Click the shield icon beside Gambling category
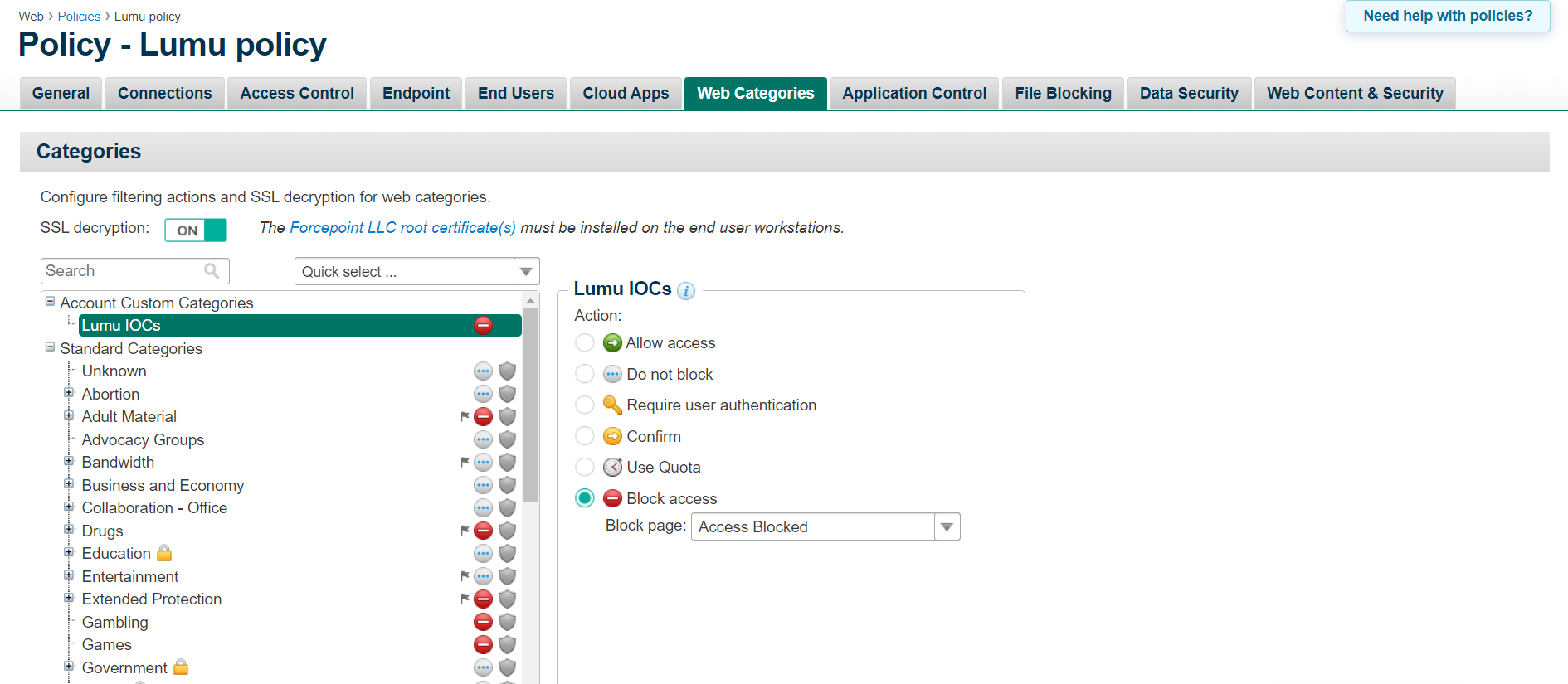 tap(508, 622)
